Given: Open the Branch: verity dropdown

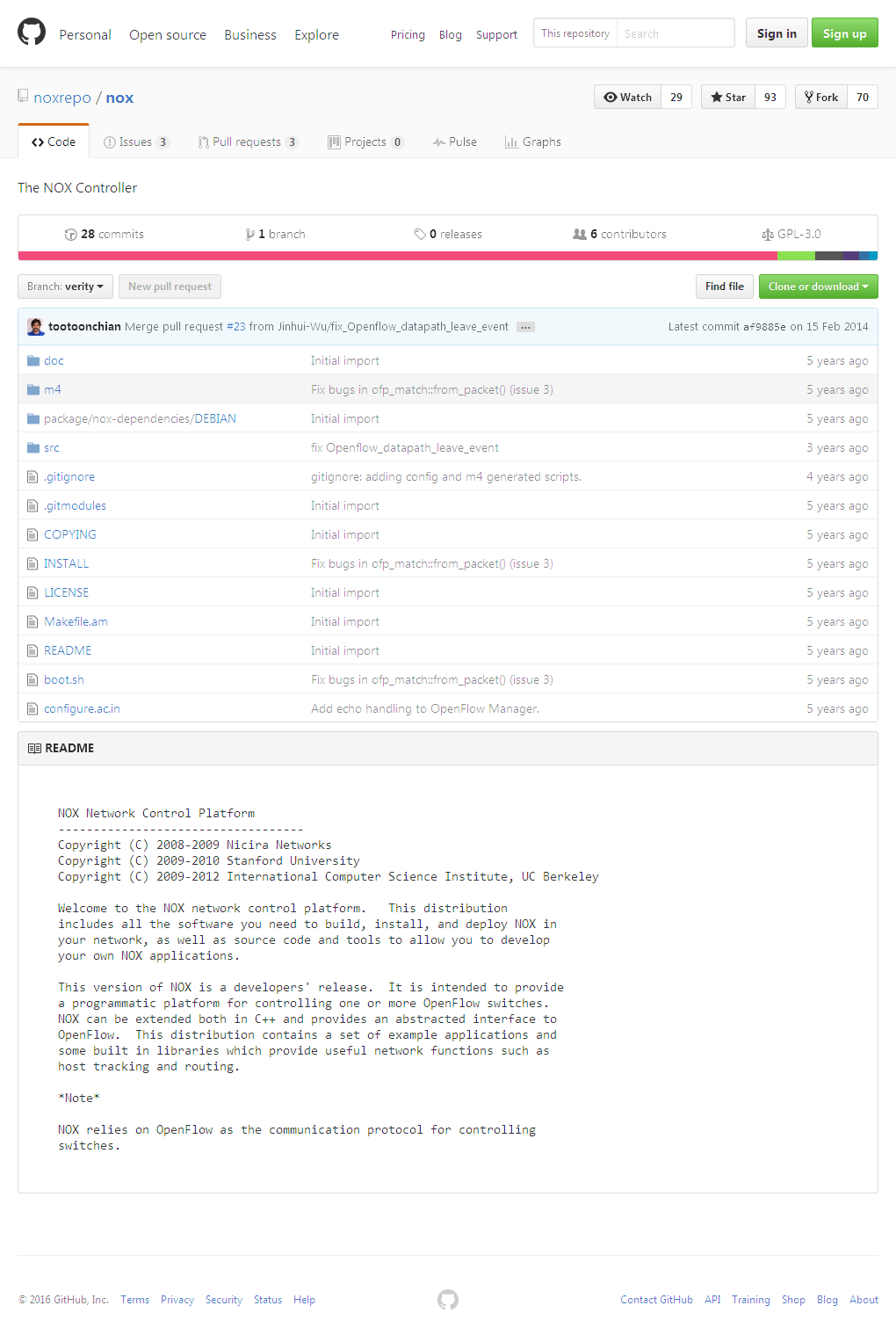Looking at the screenshot, I should (65, 287).
